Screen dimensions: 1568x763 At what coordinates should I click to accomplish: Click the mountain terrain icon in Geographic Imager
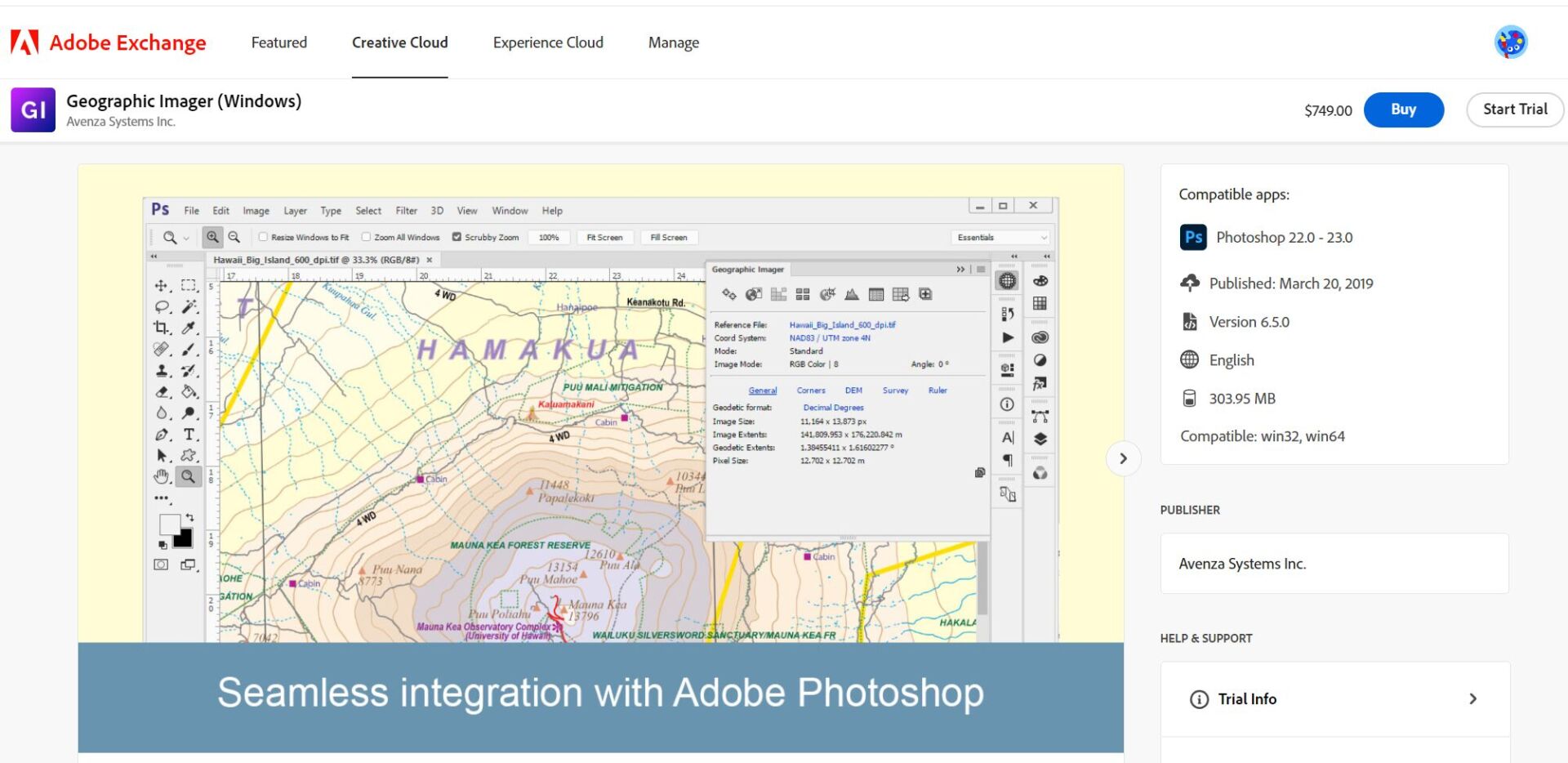click(x=851, y=294)
